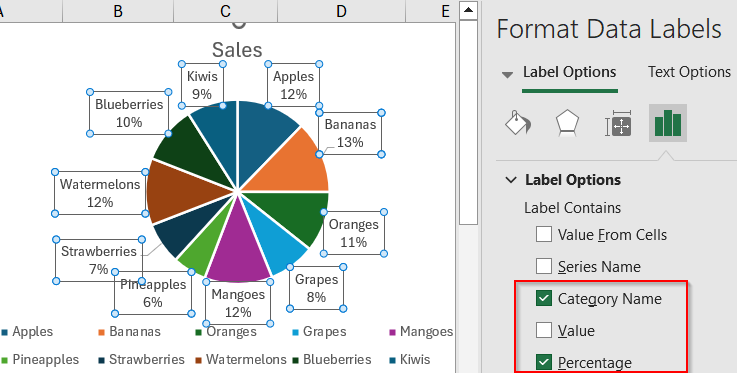Click the Pineapples legend entry

coord(40,360)
